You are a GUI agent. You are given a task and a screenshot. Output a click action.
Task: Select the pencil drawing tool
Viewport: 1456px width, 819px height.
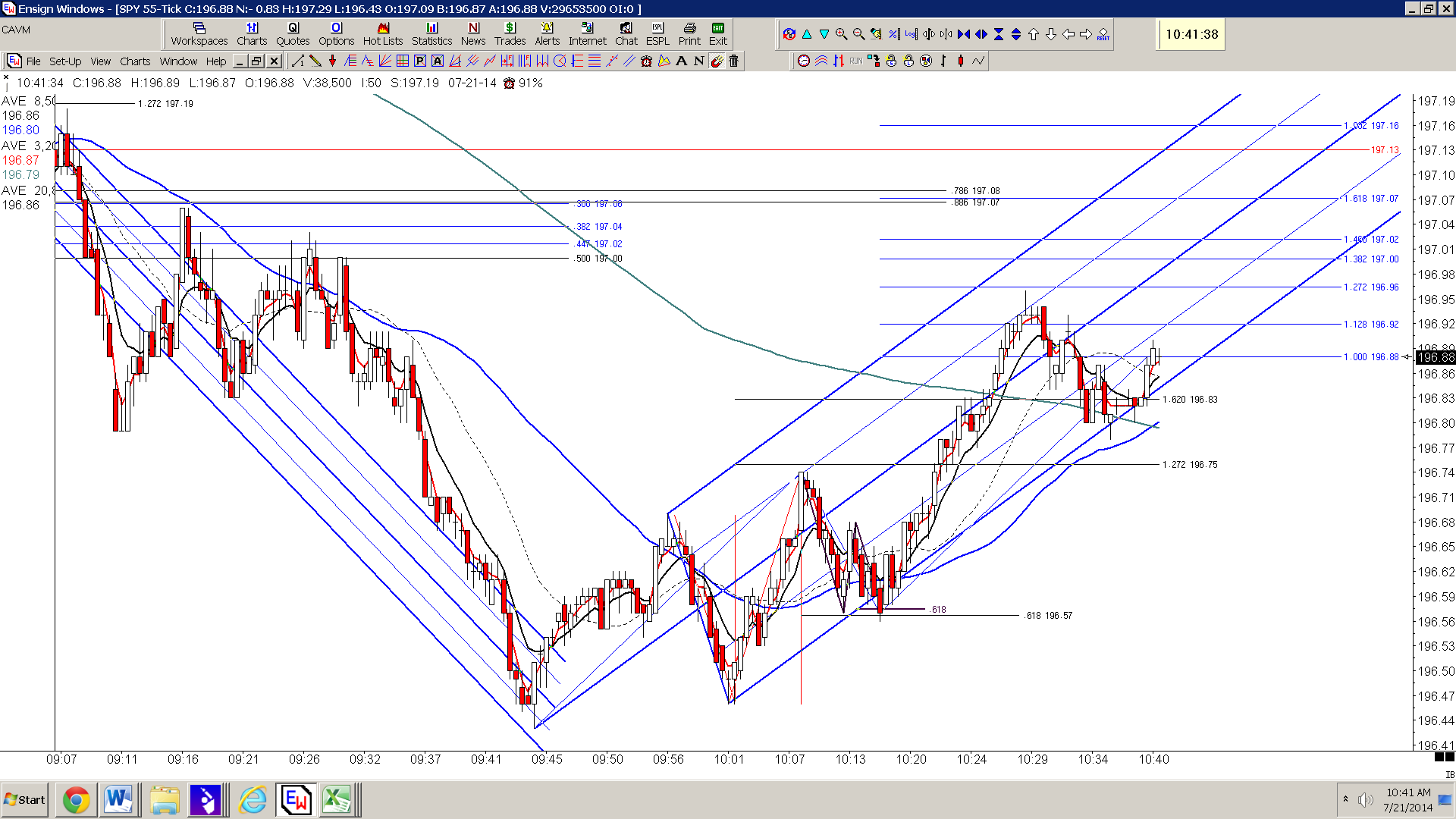click(315, 61)
